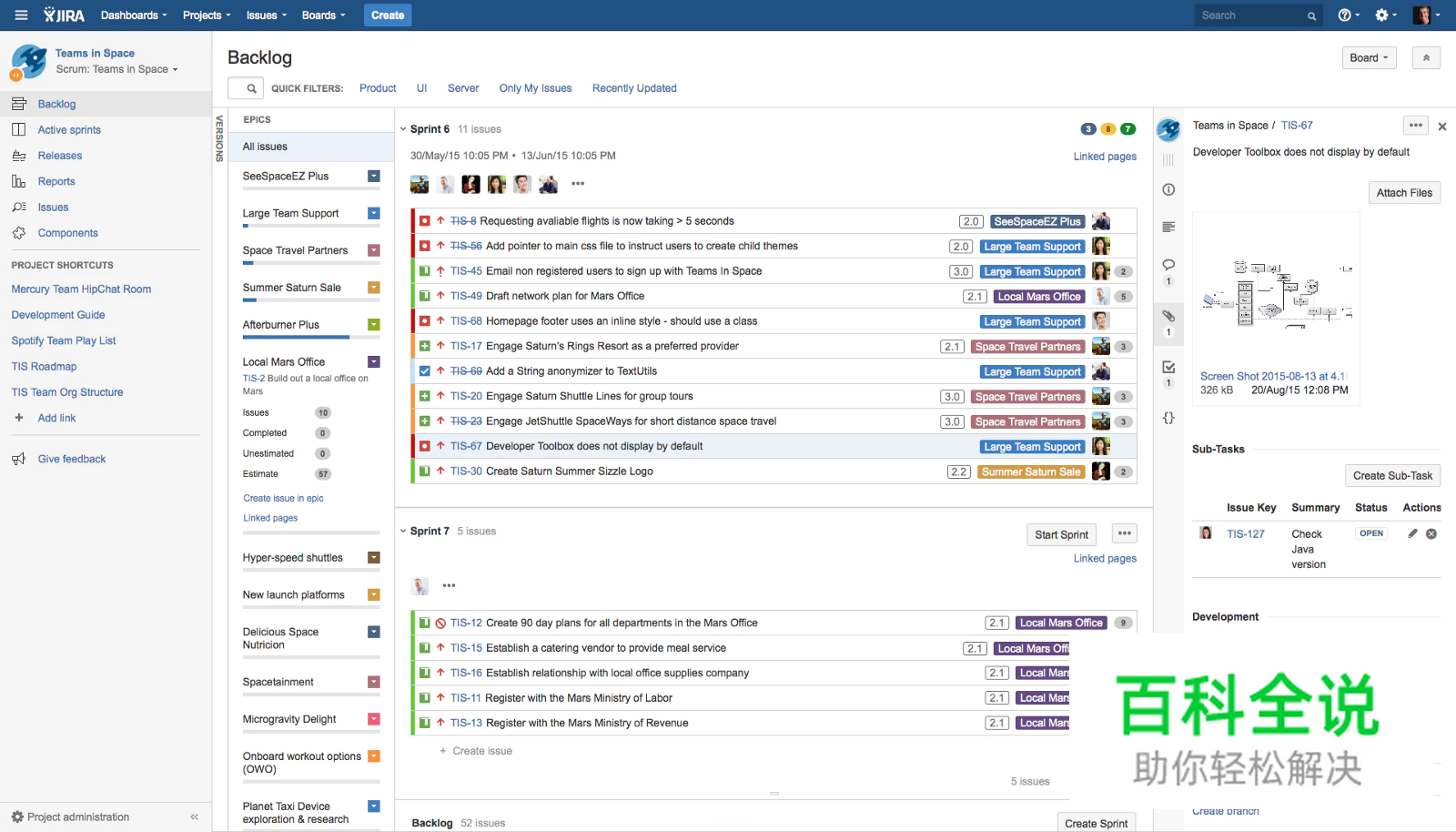Jump to attachments paperclip in detail panel
The image size is (1456, 832).
(1168, 316)
